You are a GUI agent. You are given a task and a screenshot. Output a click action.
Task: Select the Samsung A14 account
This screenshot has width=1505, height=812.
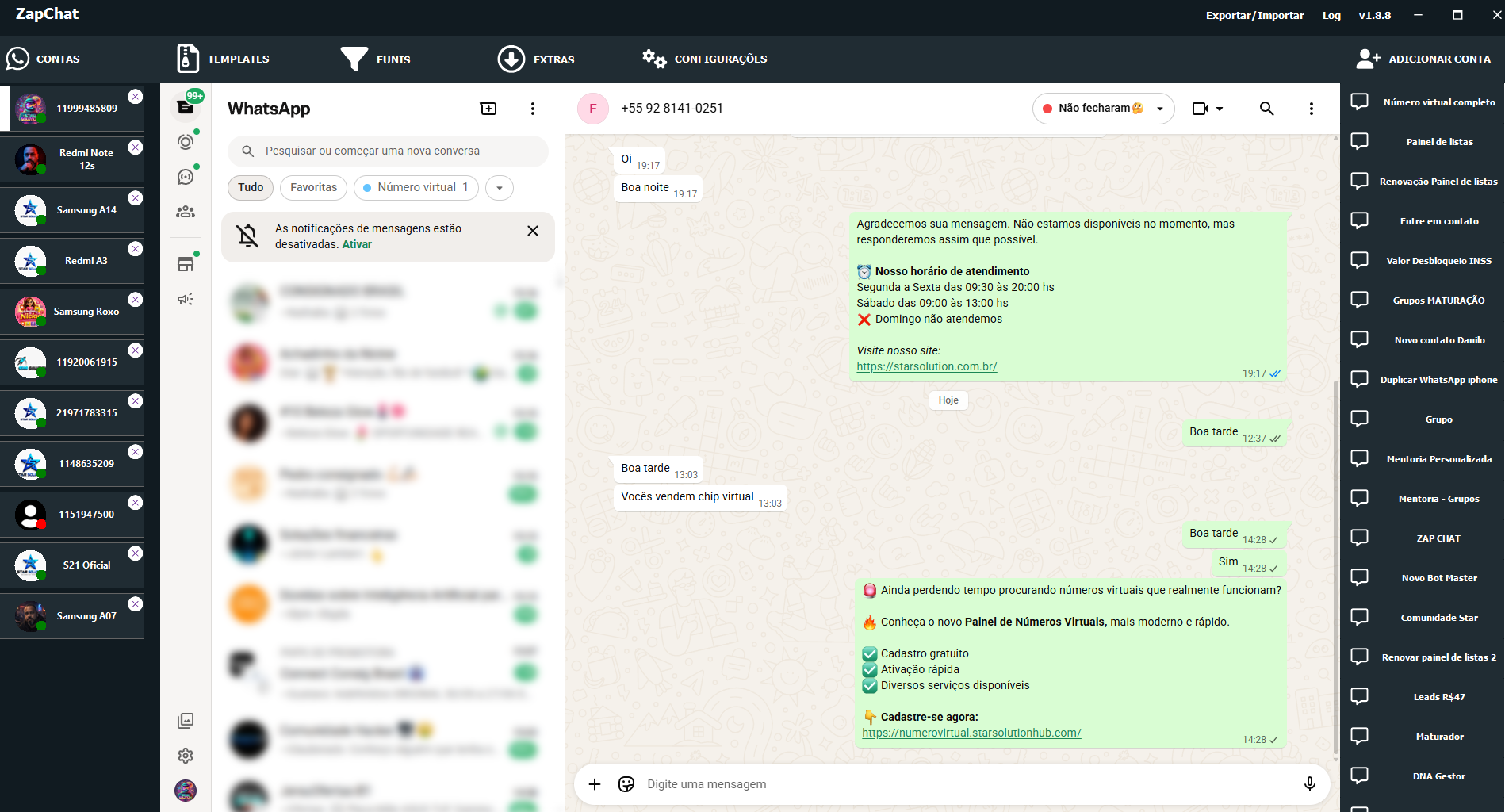(x=72, y=210)
